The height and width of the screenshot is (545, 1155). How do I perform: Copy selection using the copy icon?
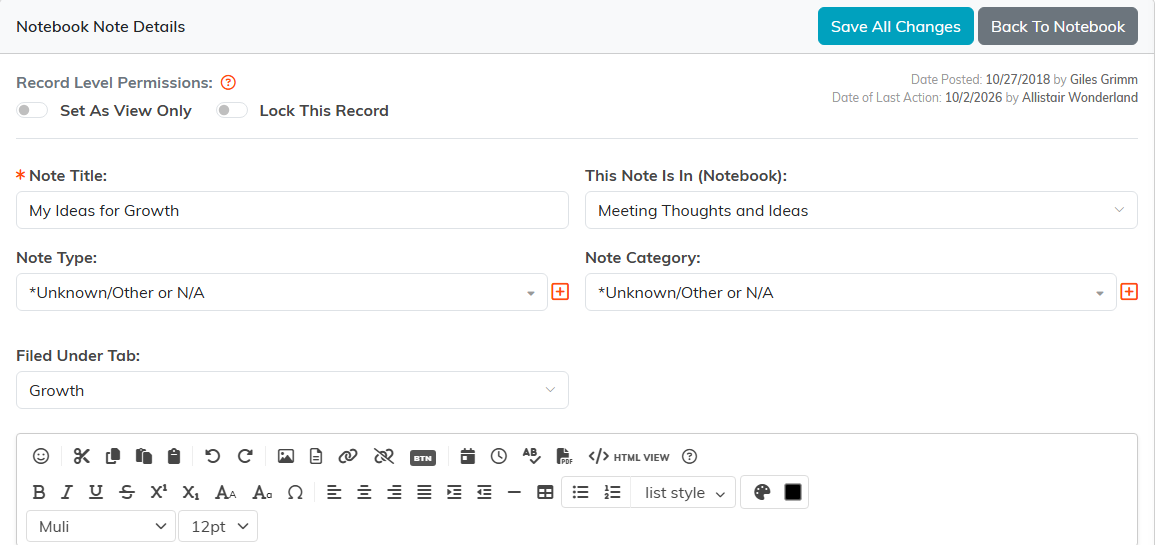(x=113, y=457)
